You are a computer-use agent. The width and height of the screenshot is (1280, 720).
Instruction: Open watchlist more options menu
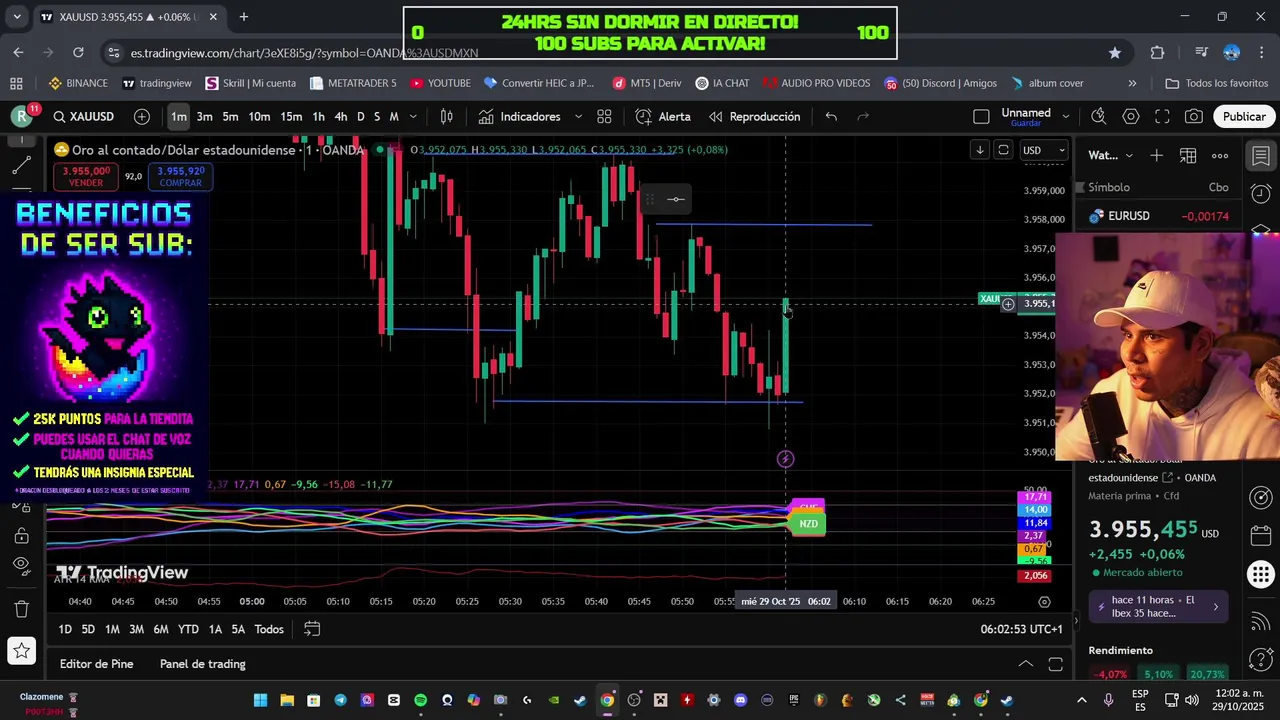point(1220,155)
